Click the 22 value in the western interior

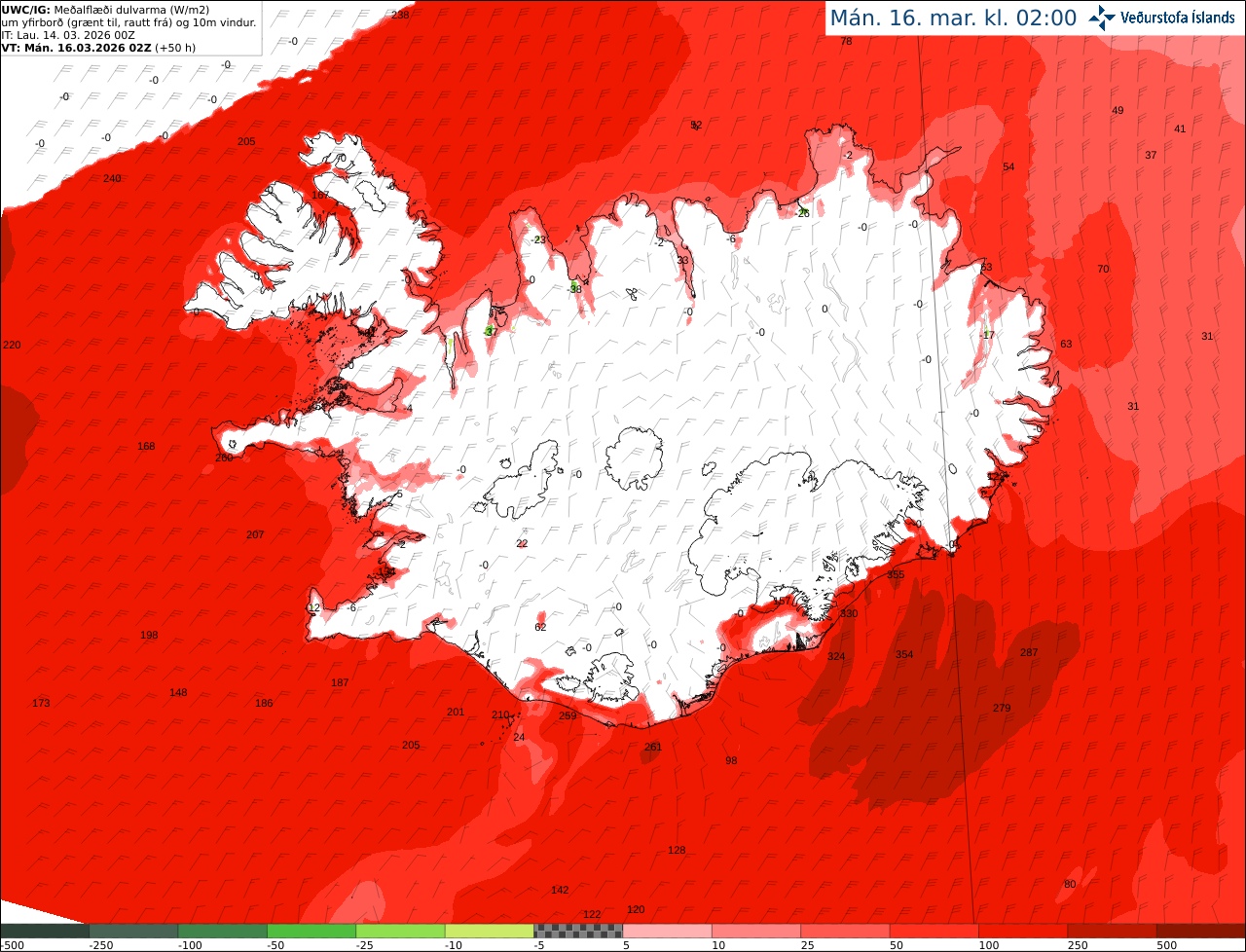coord(522,543)
